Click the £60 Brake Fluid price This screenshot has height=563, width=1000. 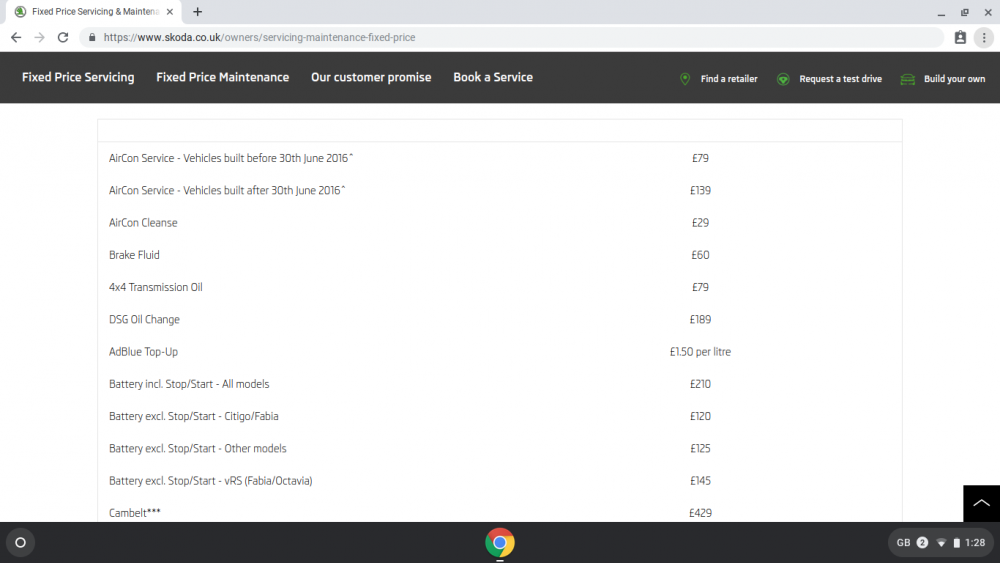(x=700, y=255)
